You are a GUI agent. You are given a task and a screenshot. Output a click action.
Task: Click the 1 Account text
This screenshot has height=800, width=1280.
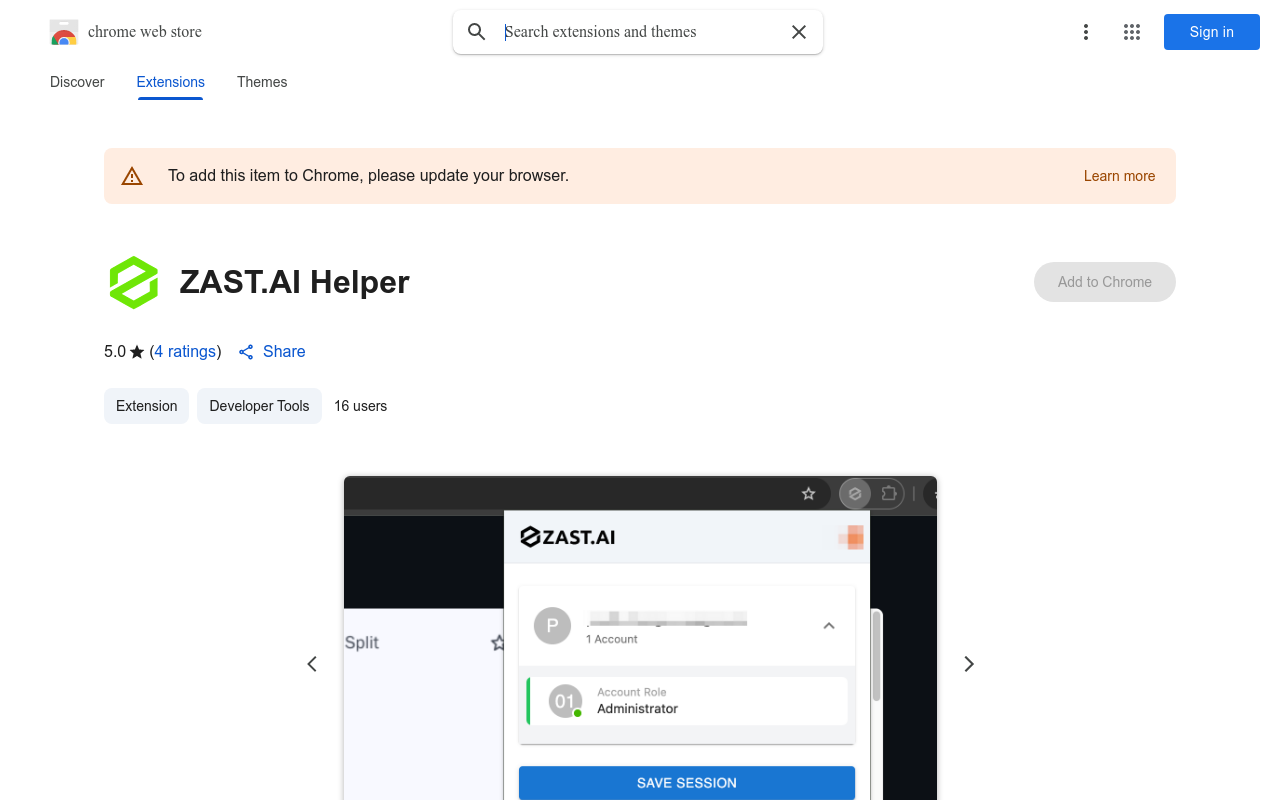coord(612,639)
